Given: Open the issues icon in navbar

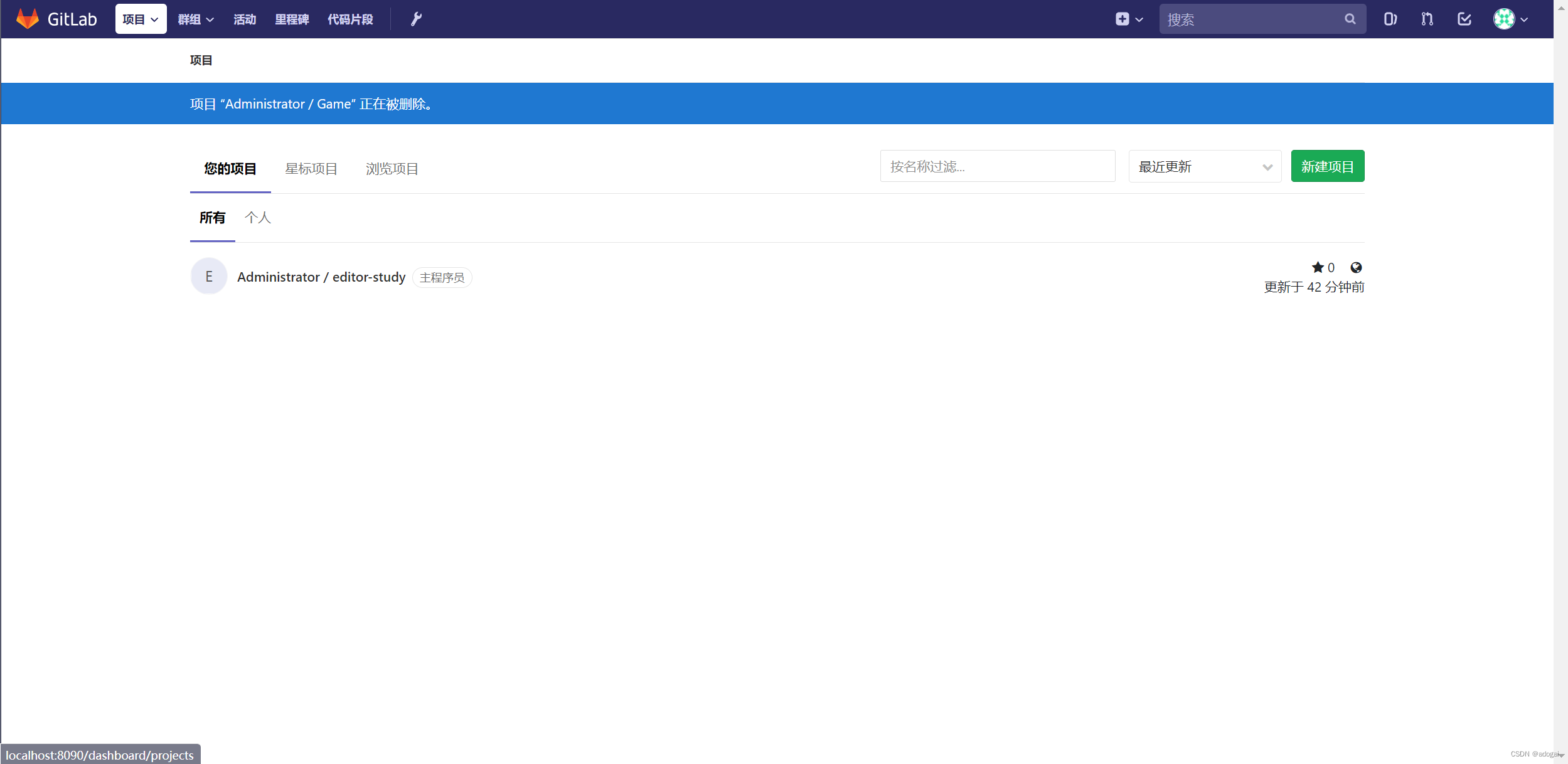Looking at the screenshot, I should click(x=1390, y=19).
